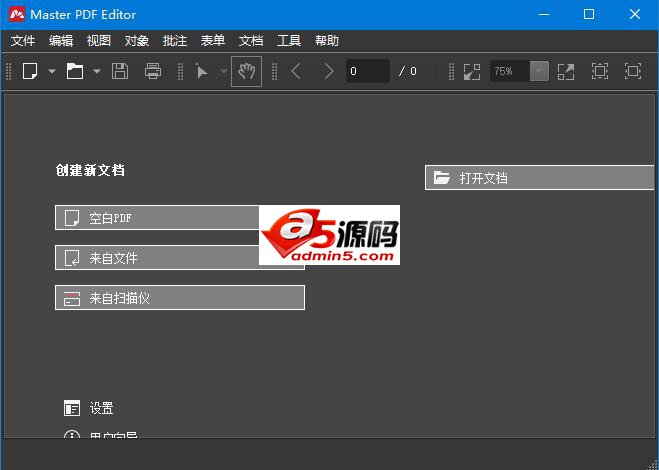Go to the next page arrow
Viewport: 659px width, 470px height.
328,71
